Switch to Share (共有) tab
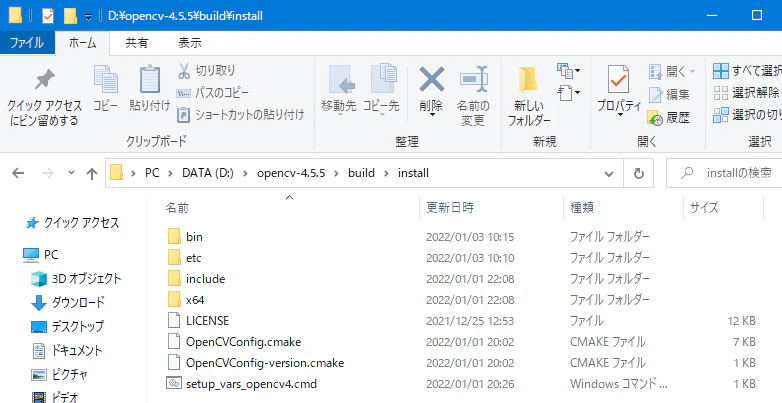The width and height of the screenshot is (782, 403). point(136,43)
